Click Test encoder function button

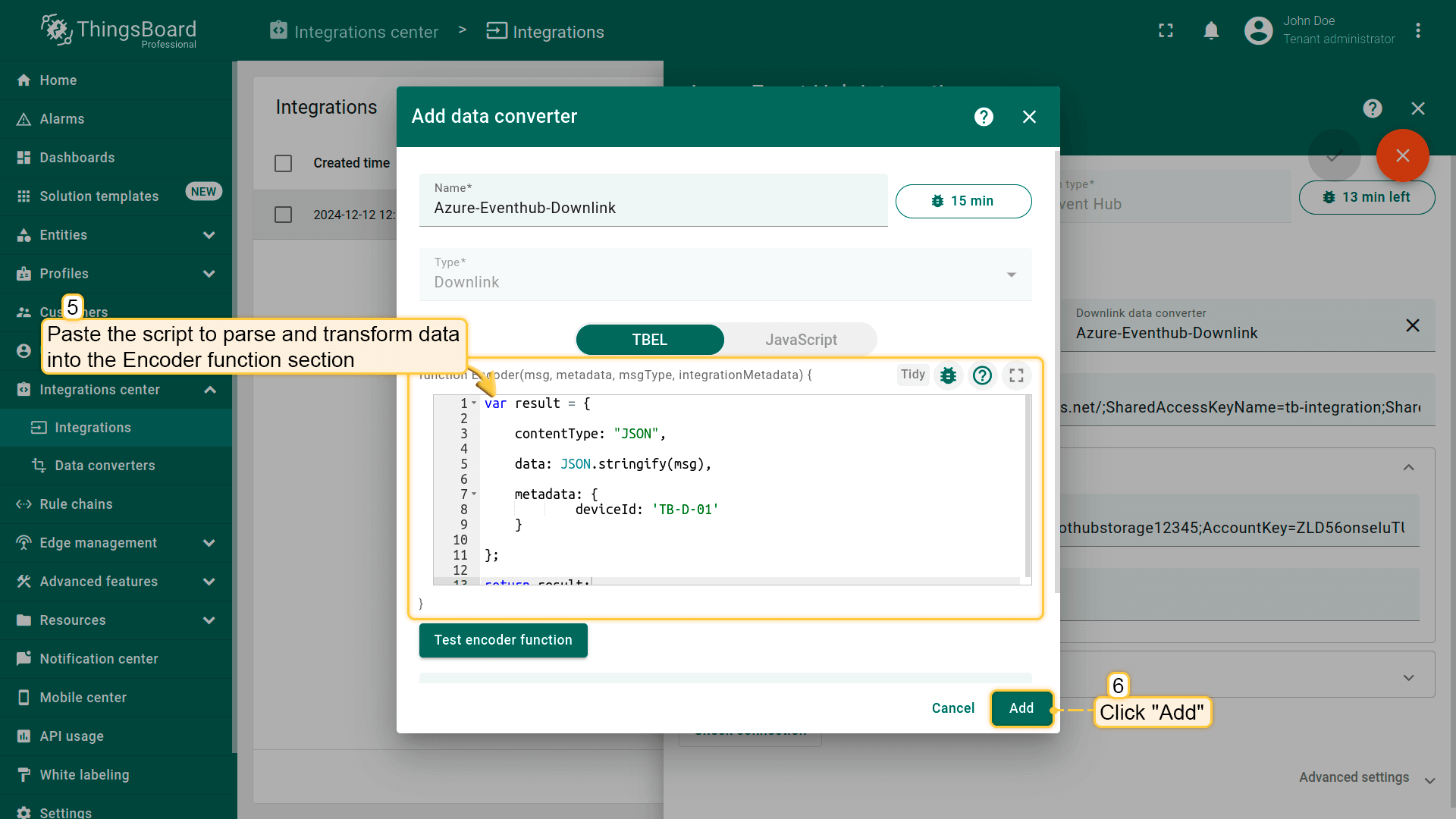tap(503, 640)
